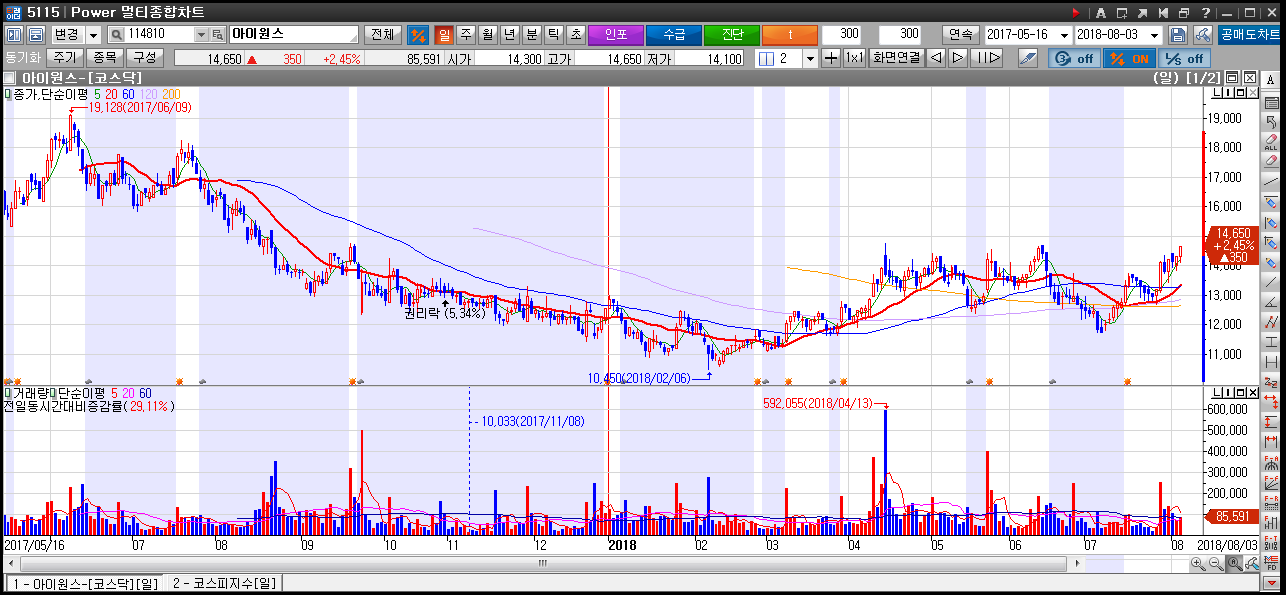
Task: Click the add chart plus icon
Action: click(831, 58)
